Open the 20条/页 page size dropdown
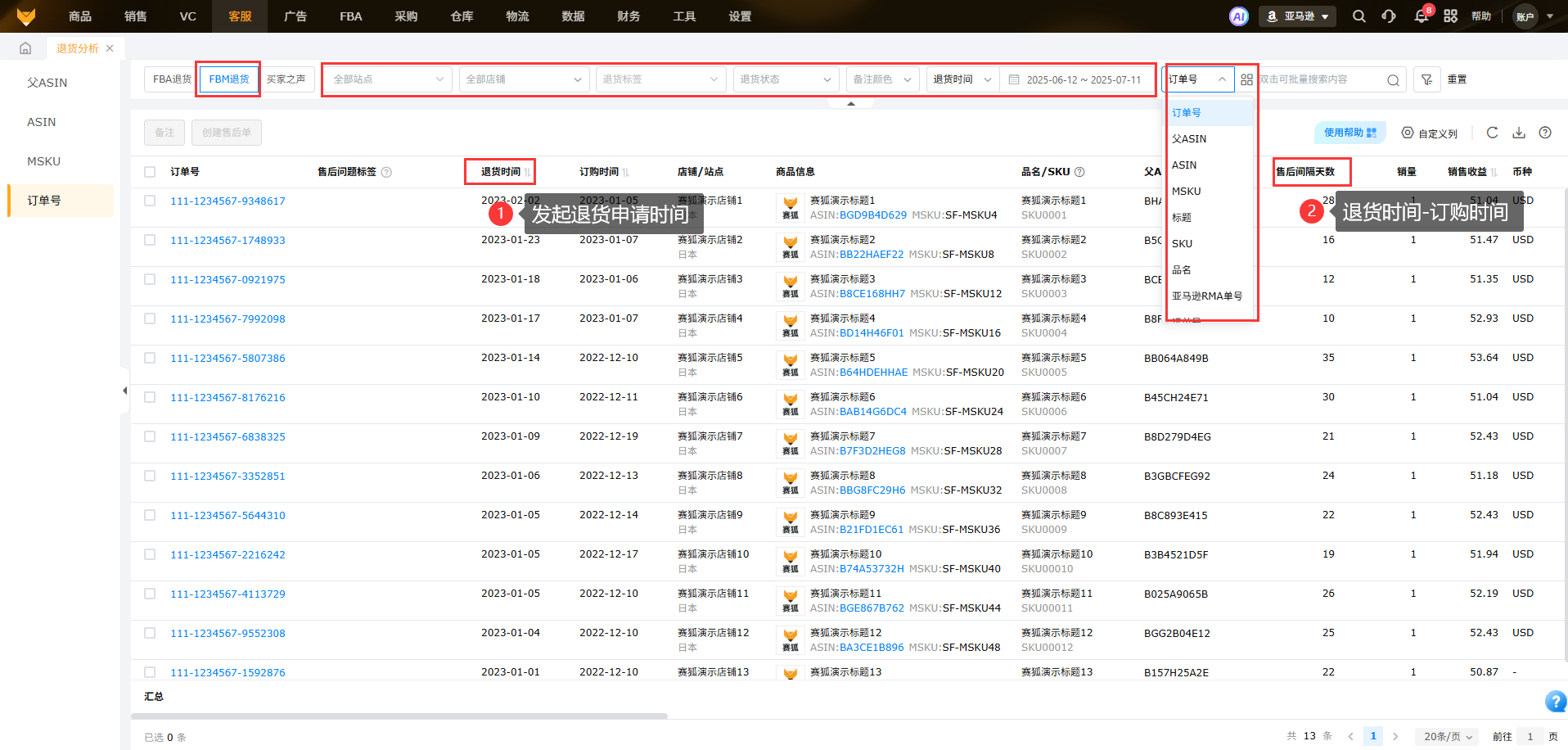Viewport: 1568px width, 750px height. (1447, 736)
